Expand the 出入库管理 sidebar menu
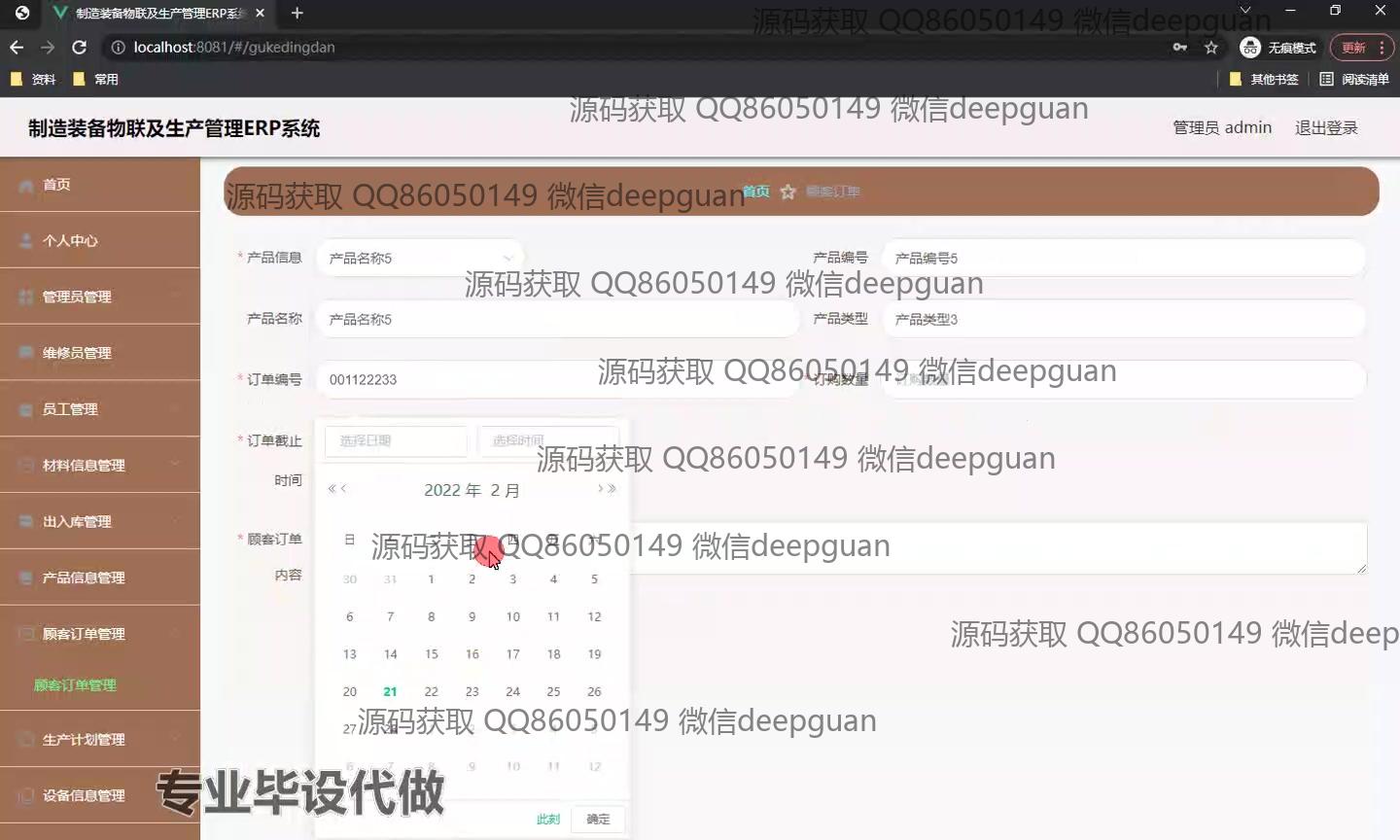The height and width of the screenshot is (840, 1400). click(100, 521)
